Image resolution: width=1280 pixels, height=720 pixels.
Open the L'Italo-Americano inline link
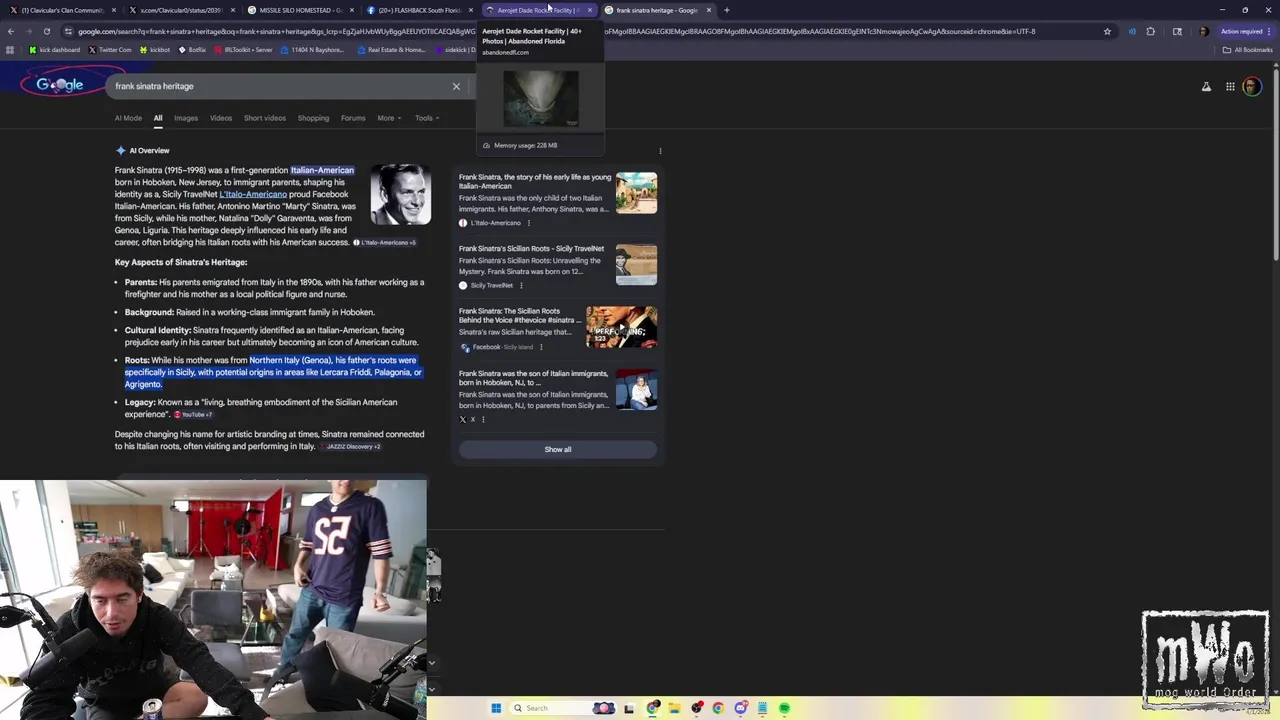(x=253, y=194)
